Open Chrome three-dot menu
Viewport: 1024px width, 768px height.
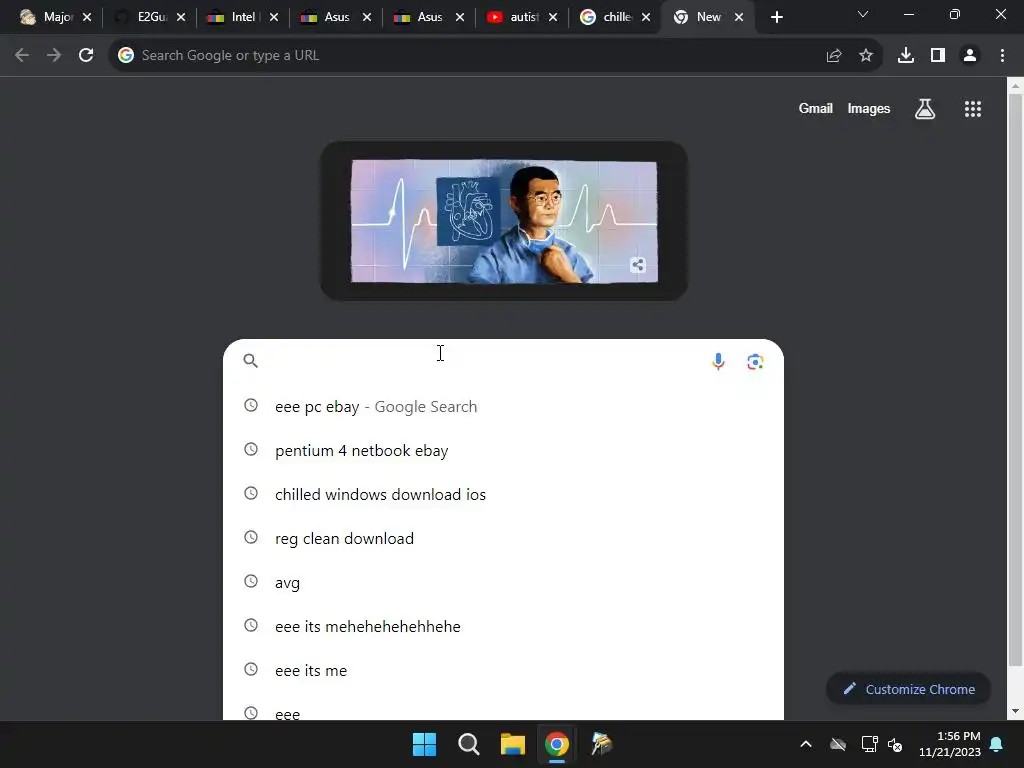click(x=1002, y=56)
